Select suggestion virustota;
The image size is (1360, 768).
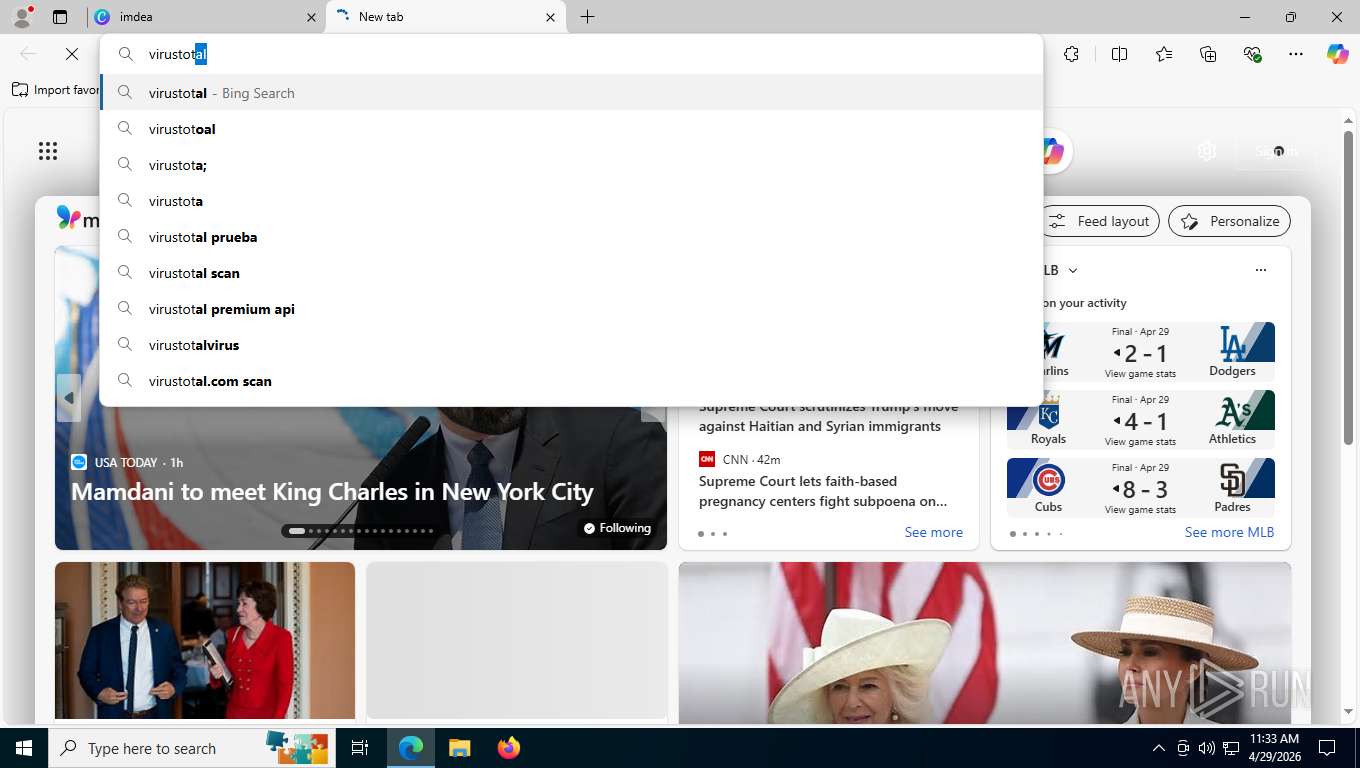[x=572, y=165]
